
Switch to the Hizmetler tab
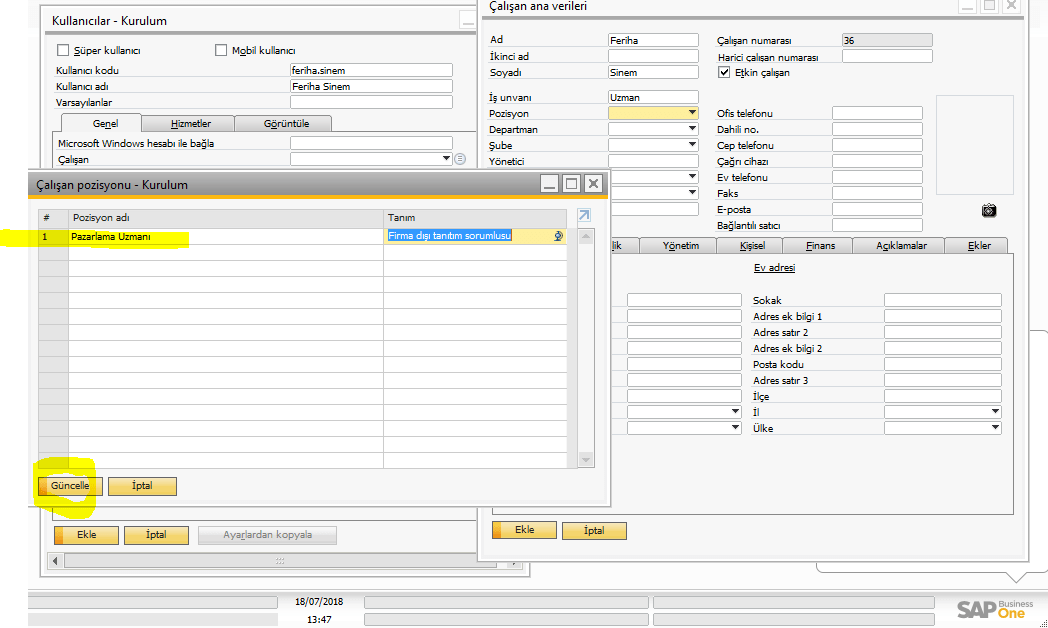[x=189, y=124]
